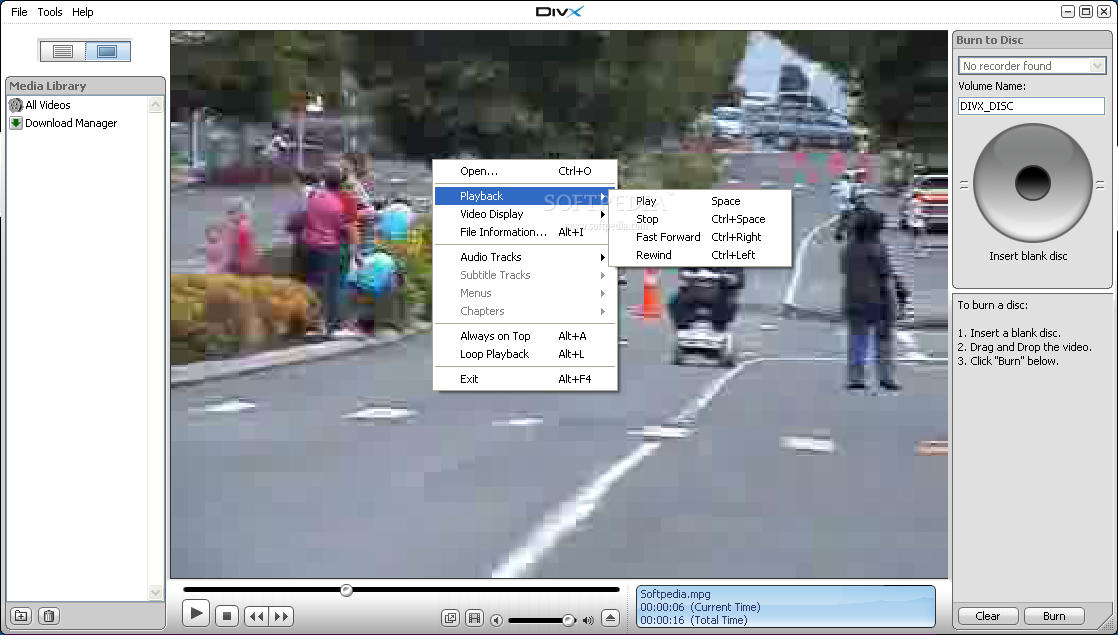Click the film strip icon
The width and height of the screenshot is (1118, 635).
(x=474, y=619)
